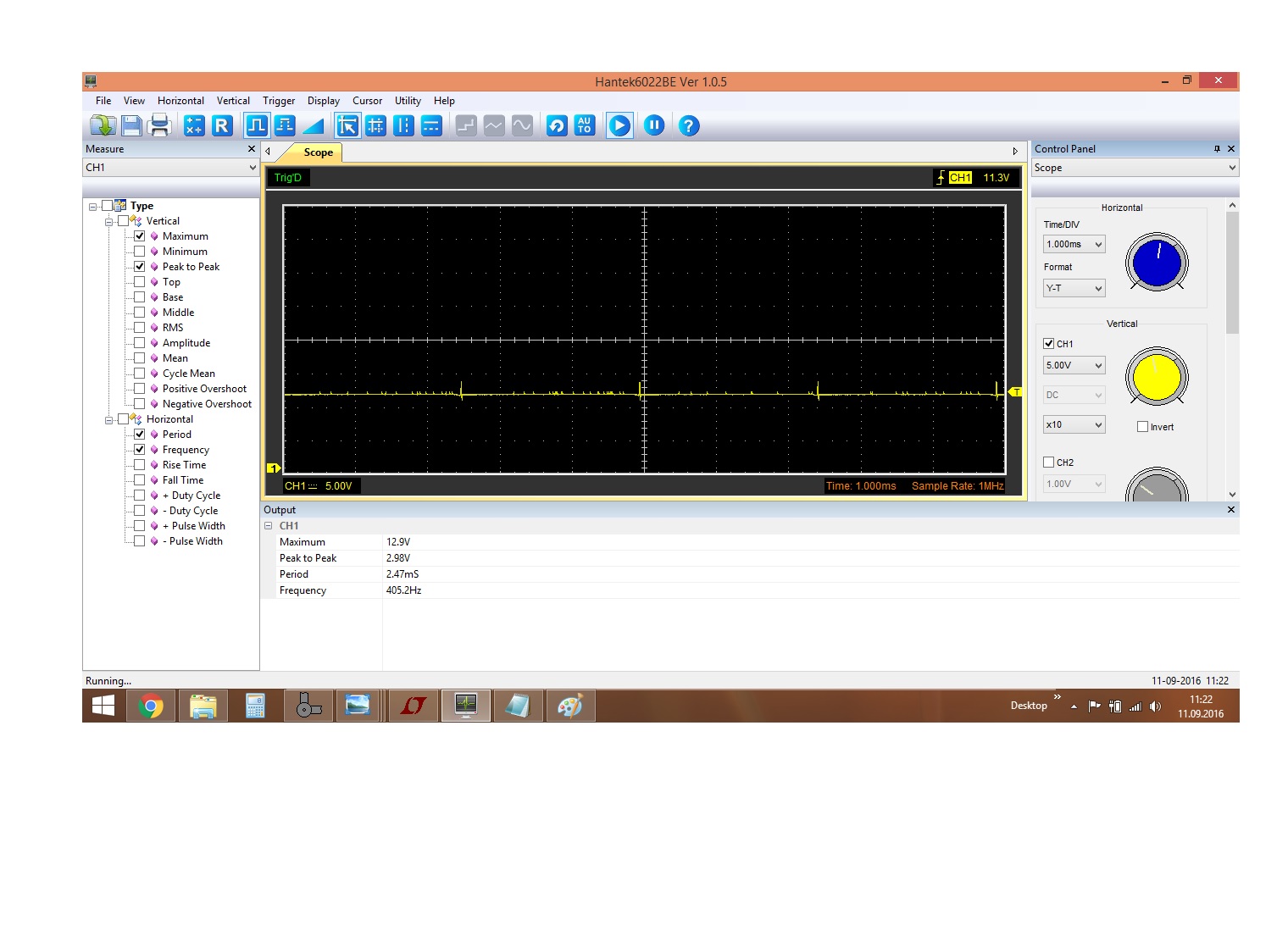Screen dimensions: 1288x936
Task: Enable the Minimum measurement checkbox
Action: pos(140,252)
